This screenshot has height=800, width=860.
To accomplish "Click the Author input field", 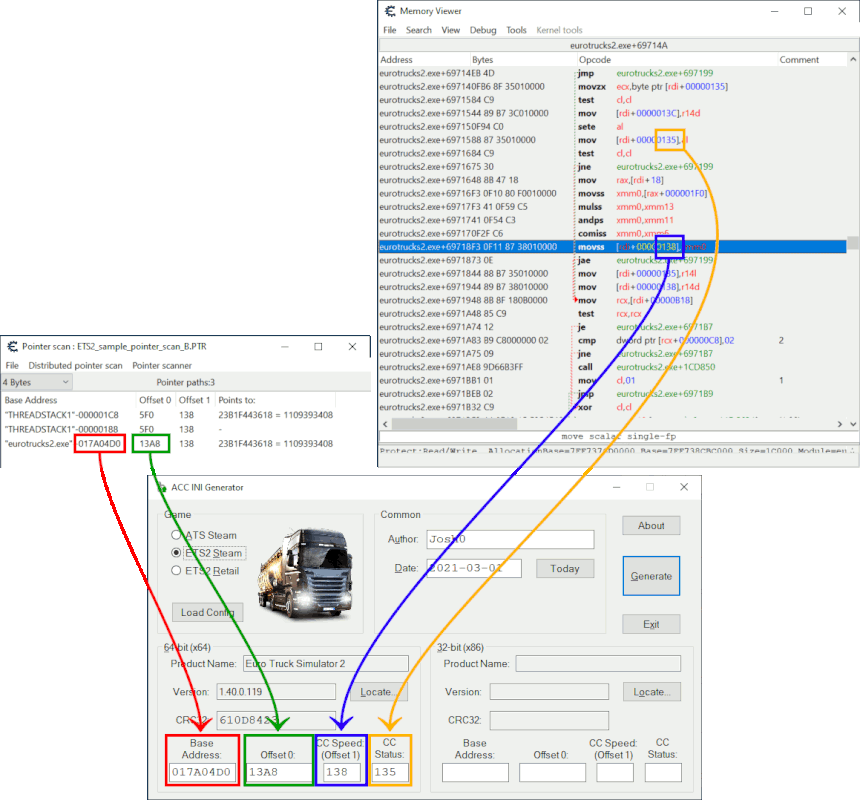I will tap(510, 539).
